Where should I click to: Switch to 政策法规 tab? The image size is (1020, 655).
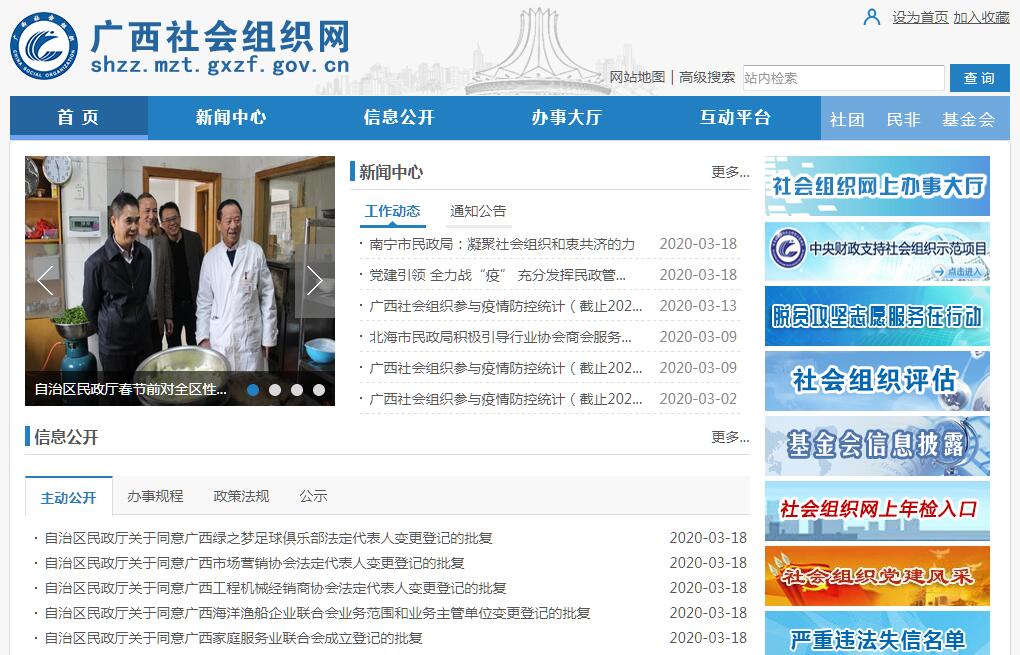point(241,496)
